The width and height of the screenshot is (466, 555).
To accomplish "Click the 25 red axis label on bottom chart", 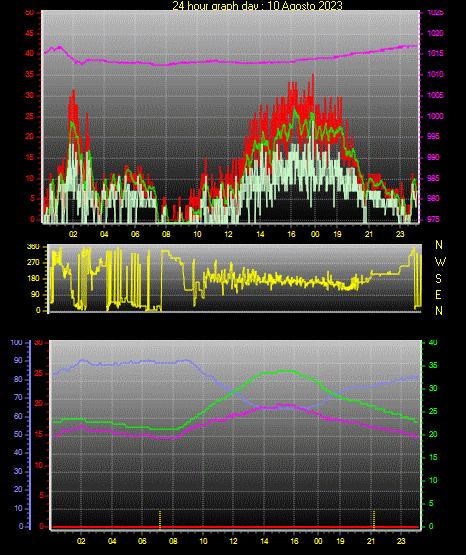I will pos(39,373).
